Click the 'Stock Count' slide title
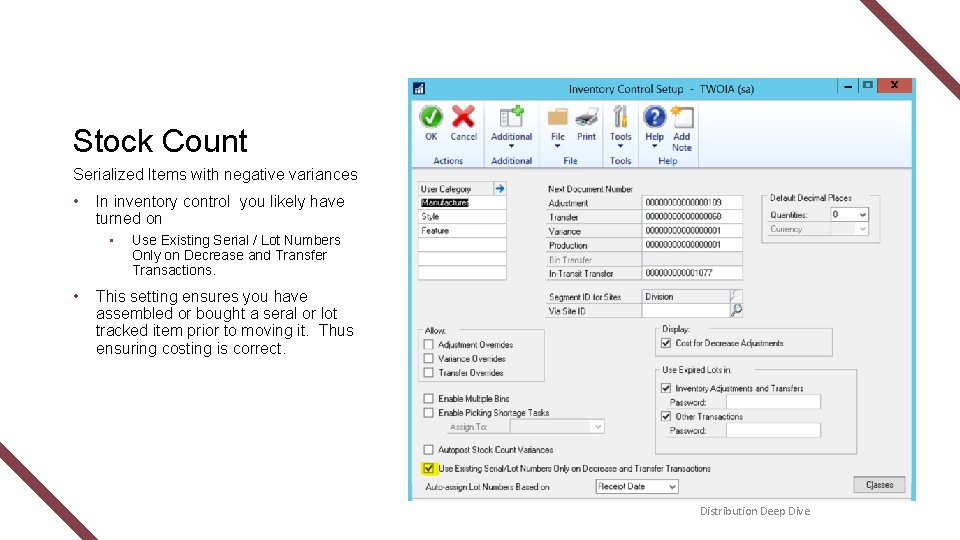 160,141
